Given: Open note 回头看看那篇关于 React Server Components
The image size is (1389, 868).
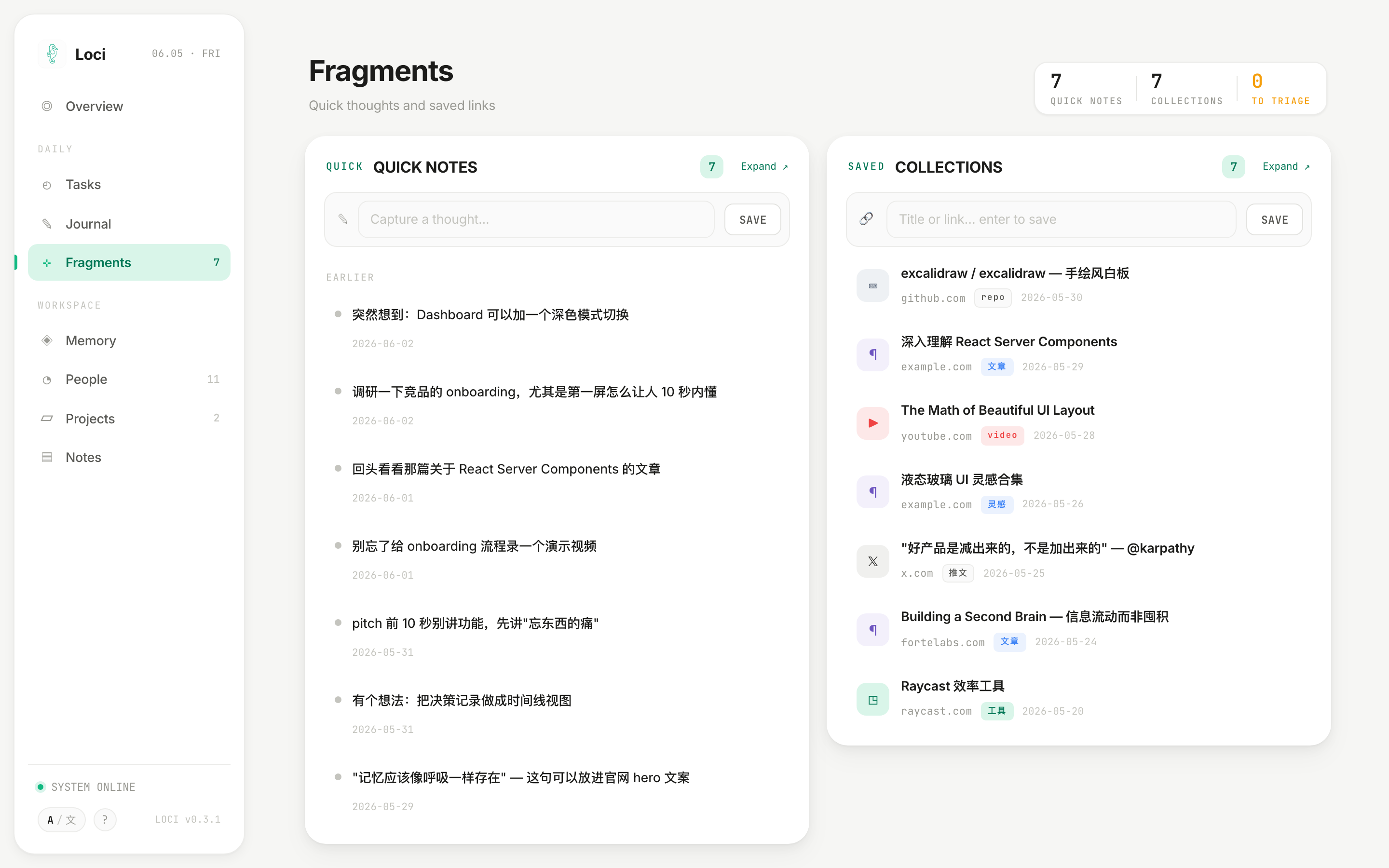Looking at the screenshot, I should click(x=506, y=469).
